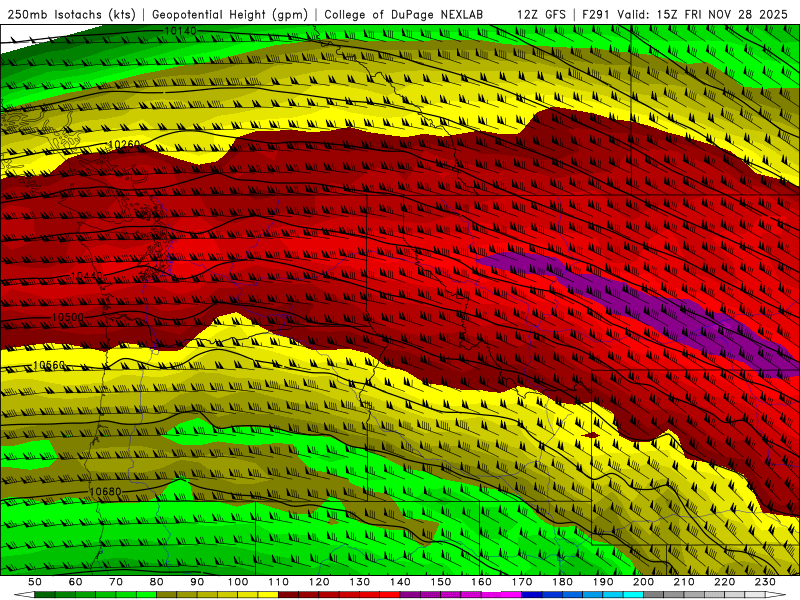Click the 80 value on the color scale
This screenshot has height=600, width=800.
pos(157,582)
